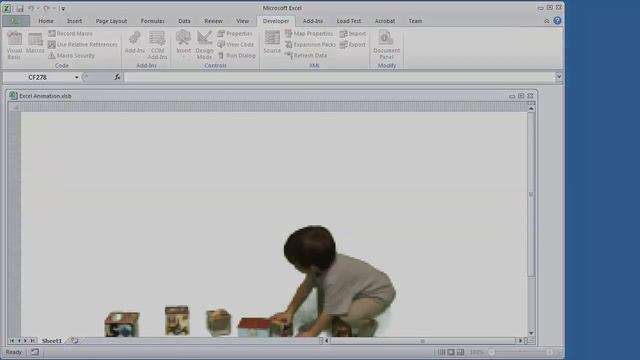Click the Name Box showing CF278
Viewport: 640px width, 360px height.
(38, 77)
